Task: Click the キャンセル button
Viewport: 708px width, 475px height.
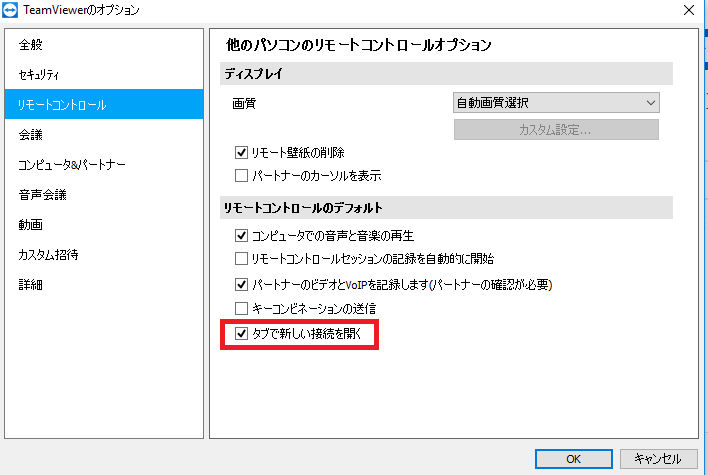Action: (658, 459)
